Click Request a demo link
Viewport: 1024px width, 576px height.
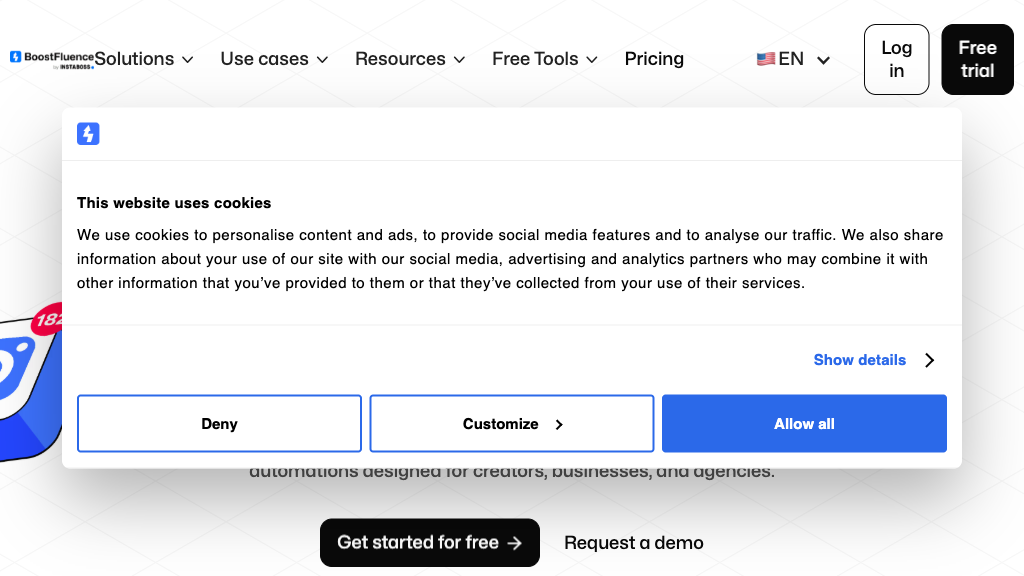(633, 542)
